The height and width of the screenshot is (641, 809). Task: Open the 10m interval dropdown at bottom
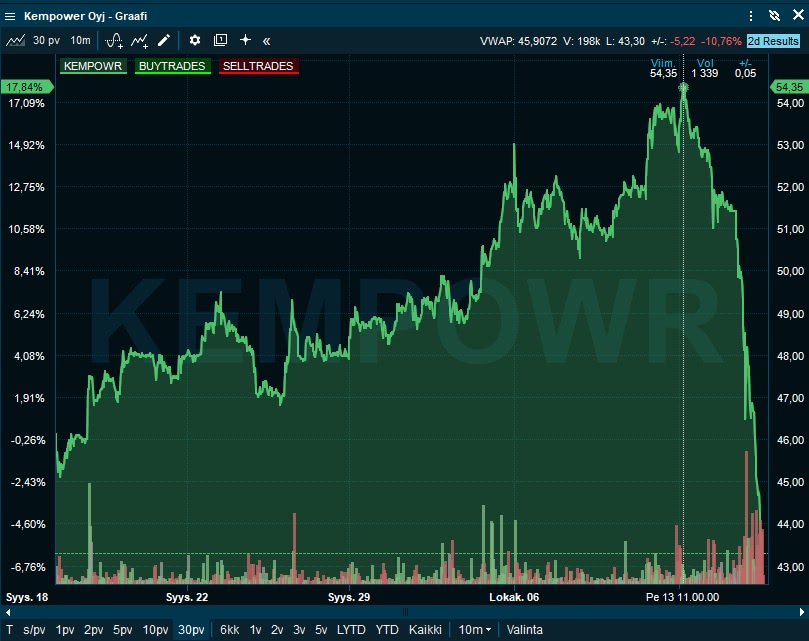pyautogui.click(x=475, y=630)
